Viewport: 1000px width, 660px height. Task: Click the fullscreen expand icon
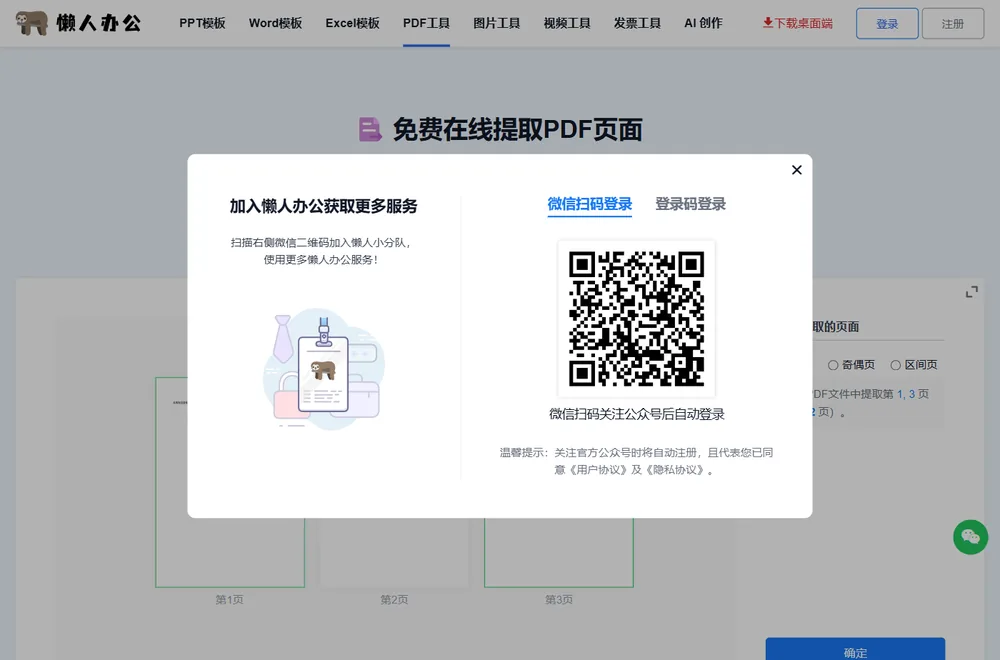[x=971, y=292]
